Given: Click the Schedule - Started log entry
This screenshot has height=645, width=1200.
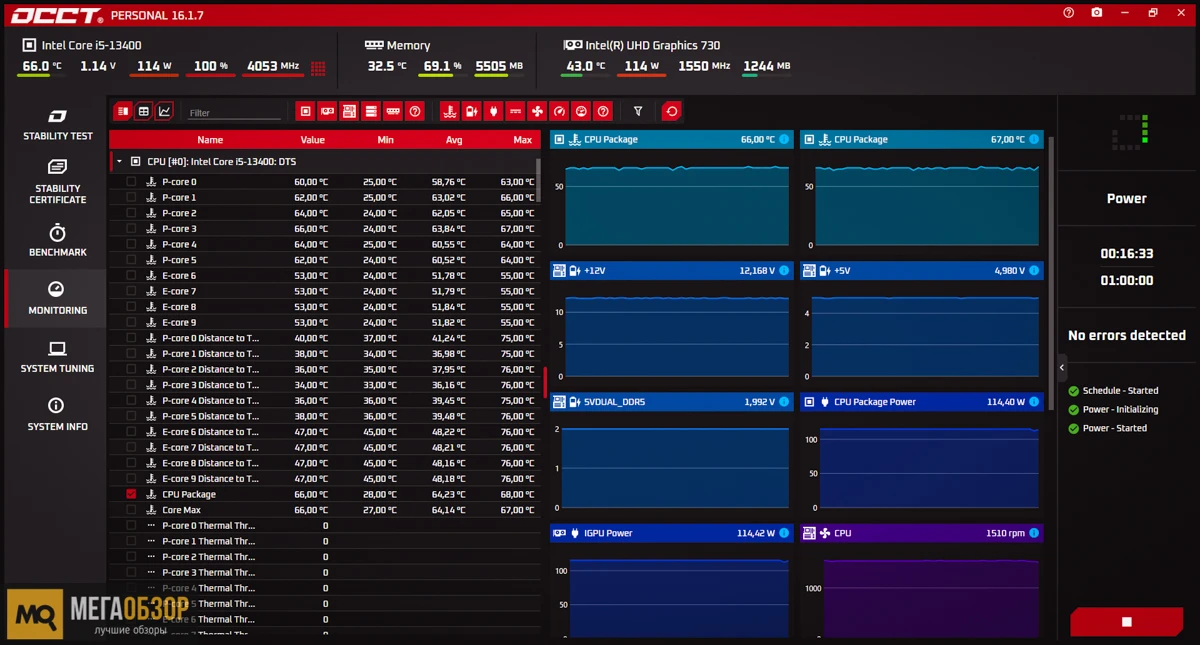Looking at the screenshot, I should click(1120, 391).
